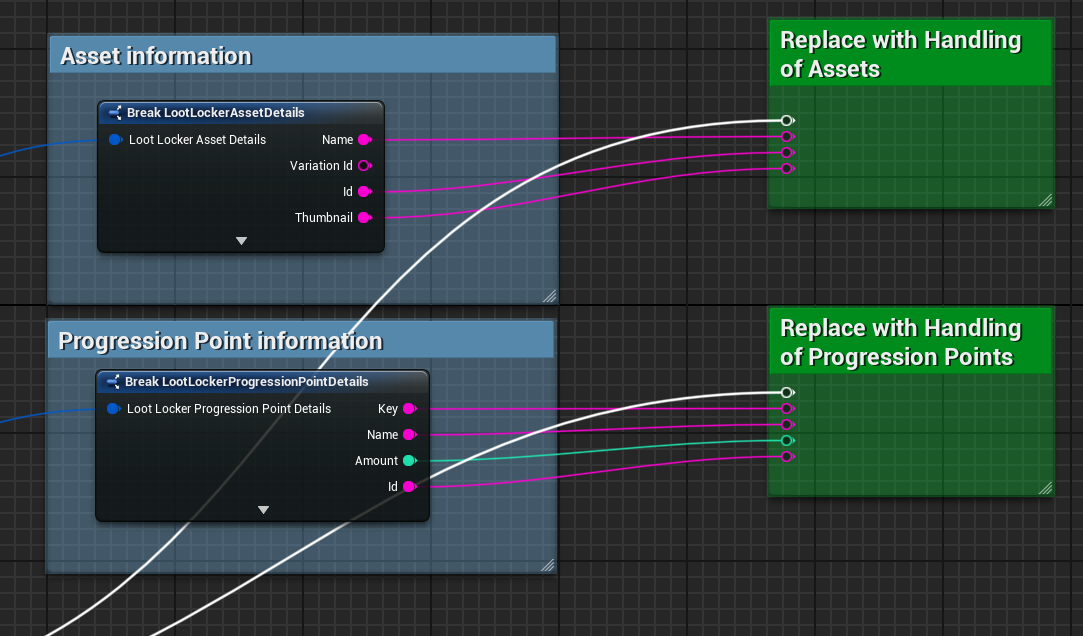Click the green Amount output pin
1083x636 pixels.
pos(408,461)
